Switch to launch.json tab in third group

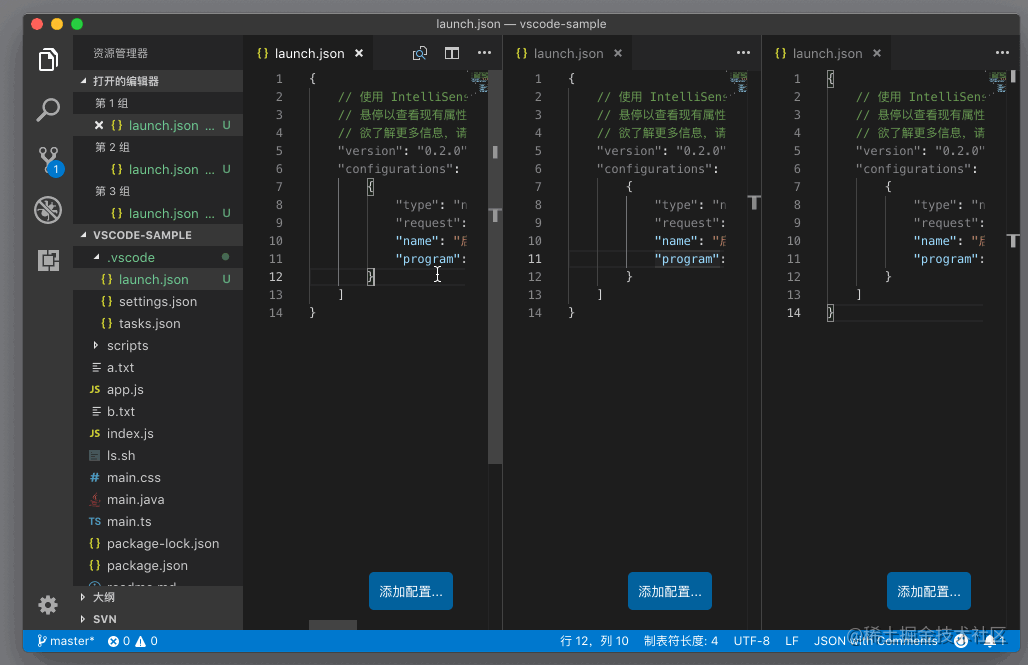[827, 54]
